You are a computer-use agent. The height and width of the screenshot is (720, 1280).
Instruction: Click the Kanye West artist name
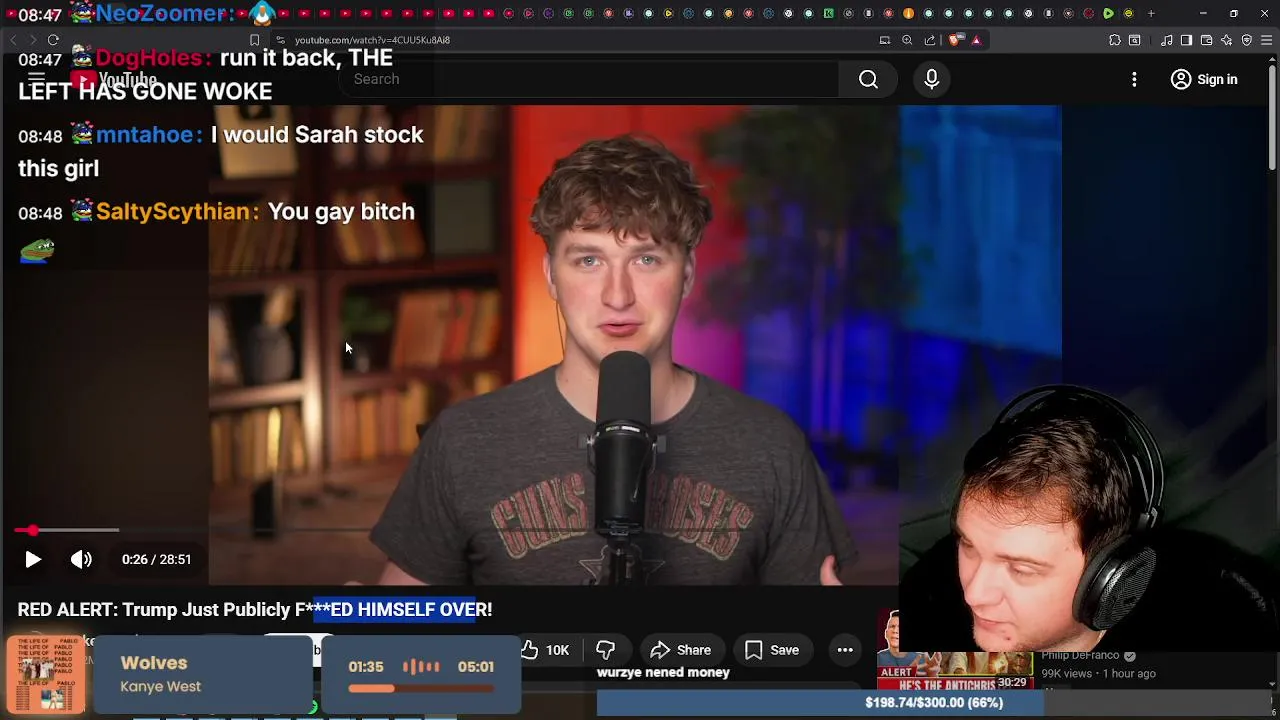(160, 687)
